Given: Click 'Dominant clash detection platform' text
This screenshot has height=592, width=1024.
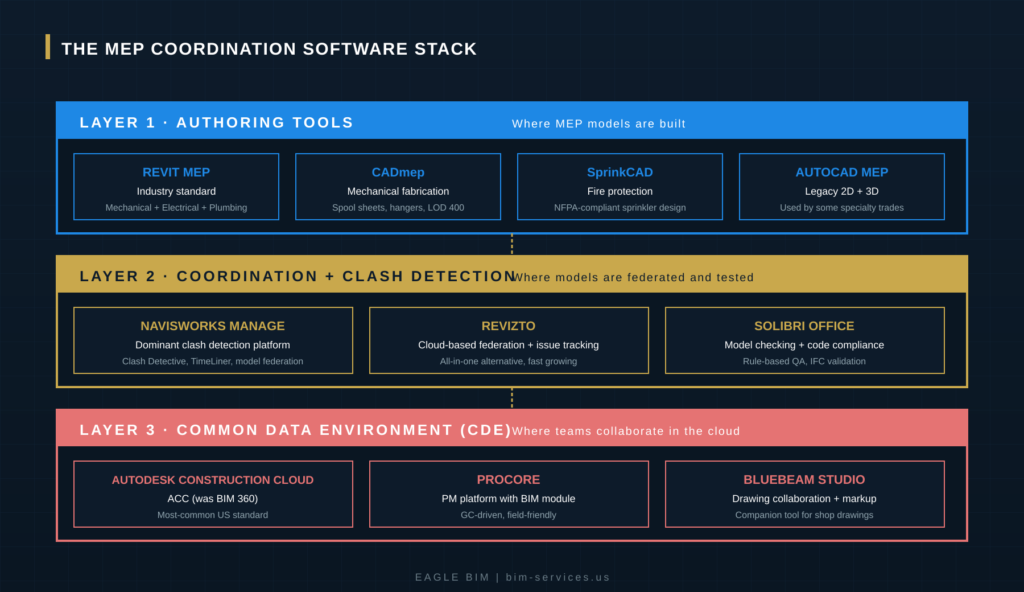Looking at the screenshot, I should pos(213,345).
